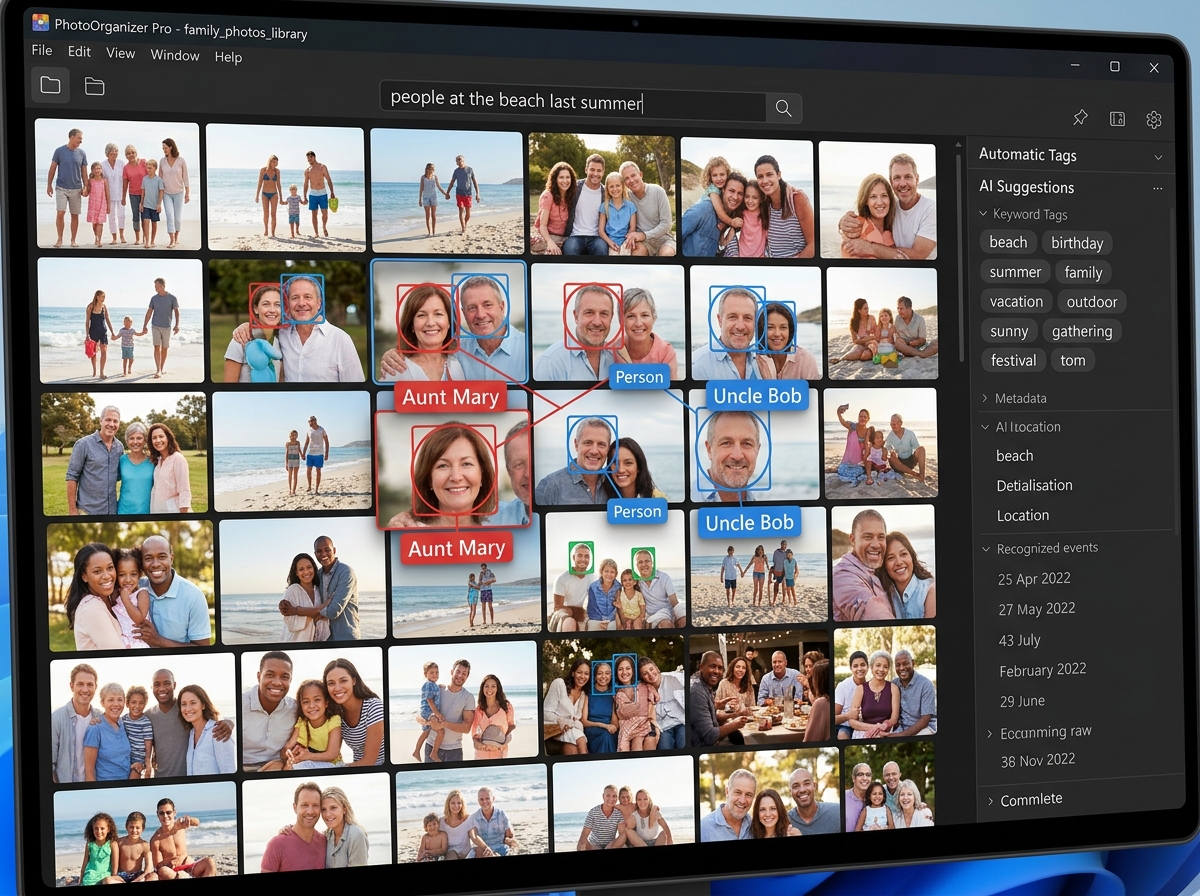Open the second folder icon in toolbar
Viewport: 1200px width, 896px height.
point(94,87)
